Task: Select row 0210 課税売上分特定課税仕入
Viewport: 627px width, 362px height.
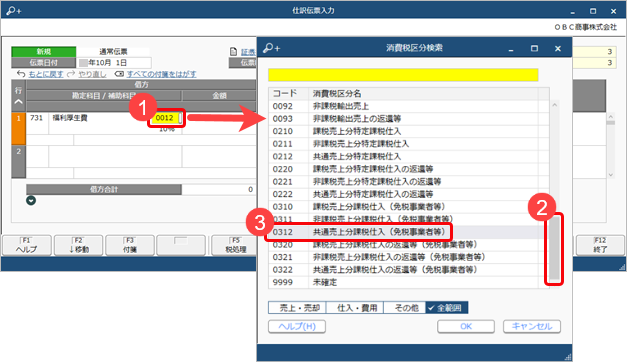Action: tap(403, 132)
